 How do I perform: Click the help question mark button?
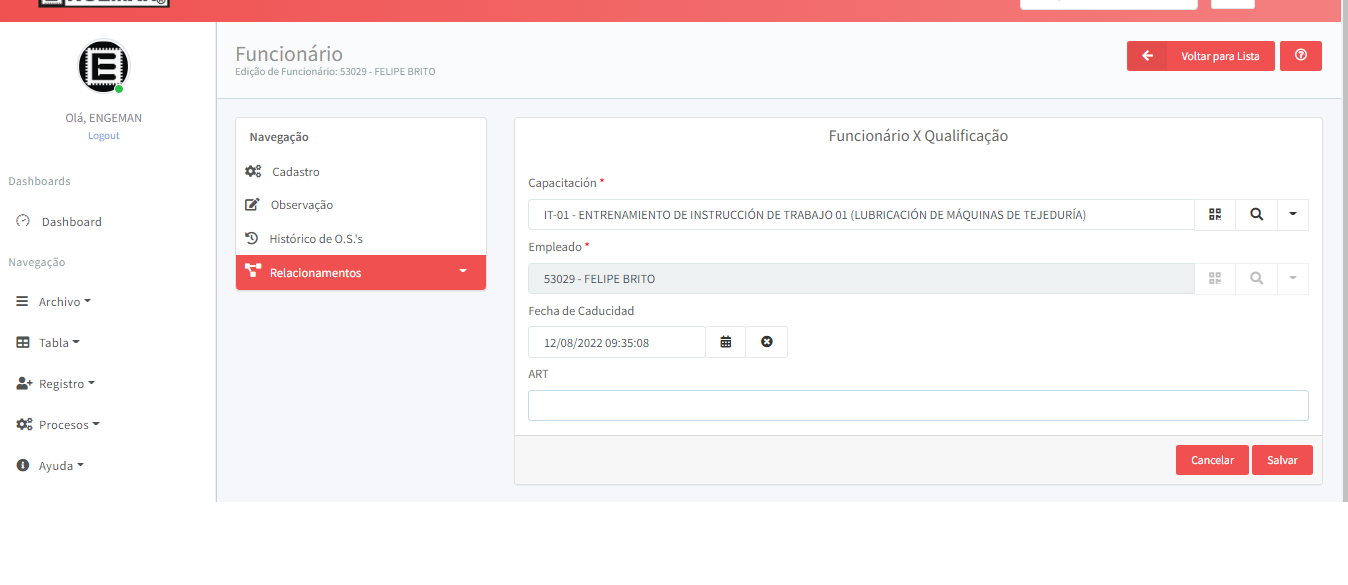[x=1300, y=56]
